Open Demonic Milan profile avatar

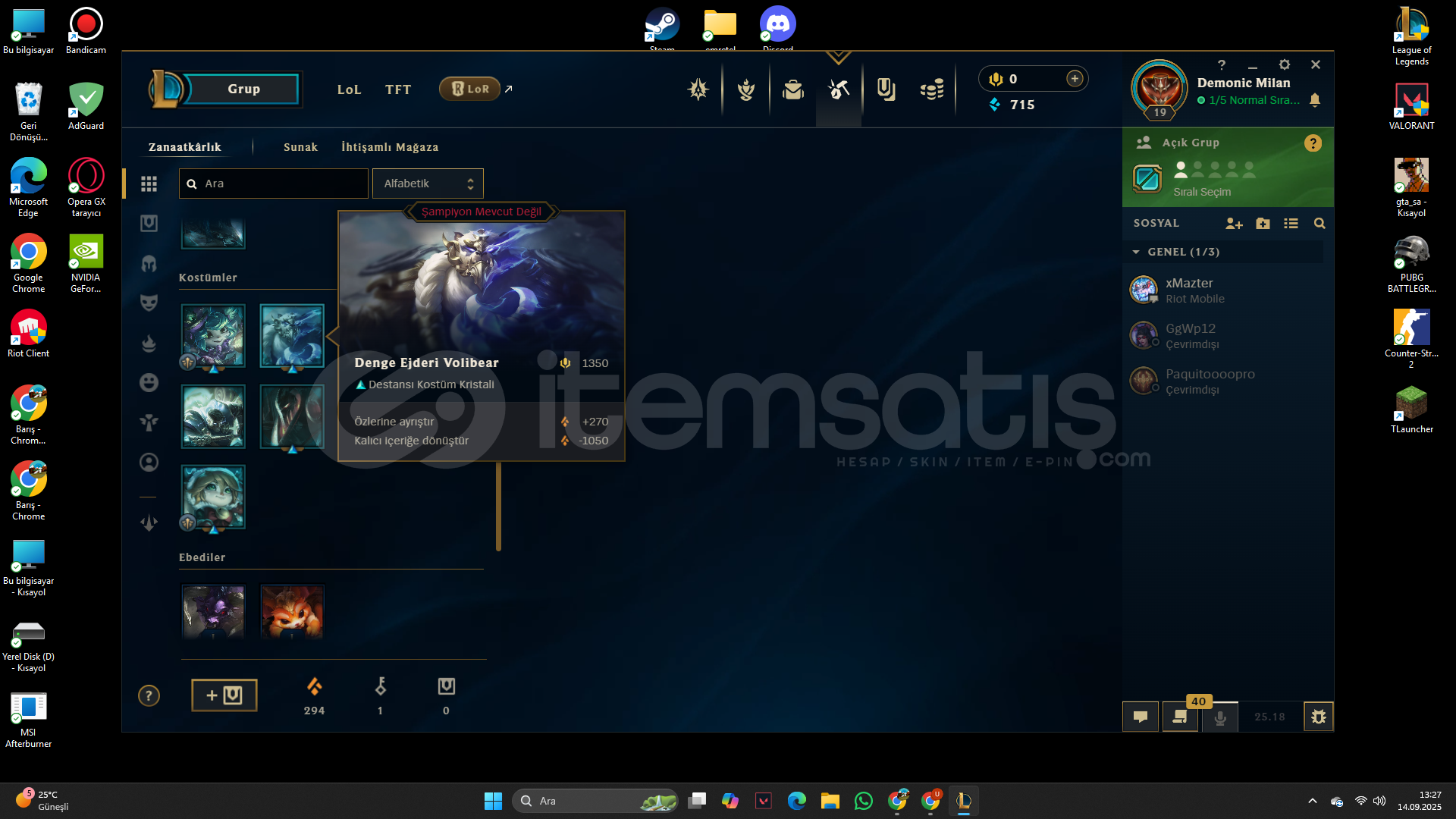[1159, 88]
